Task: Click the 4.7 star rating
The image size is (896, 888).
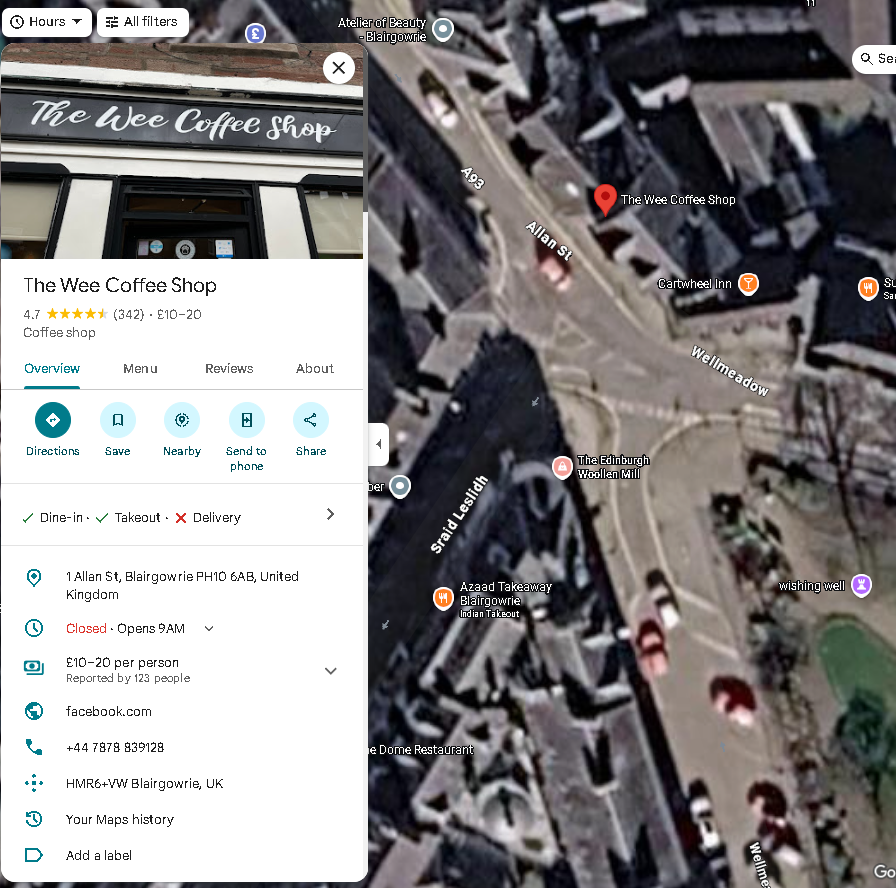Action: pos(65,314)
